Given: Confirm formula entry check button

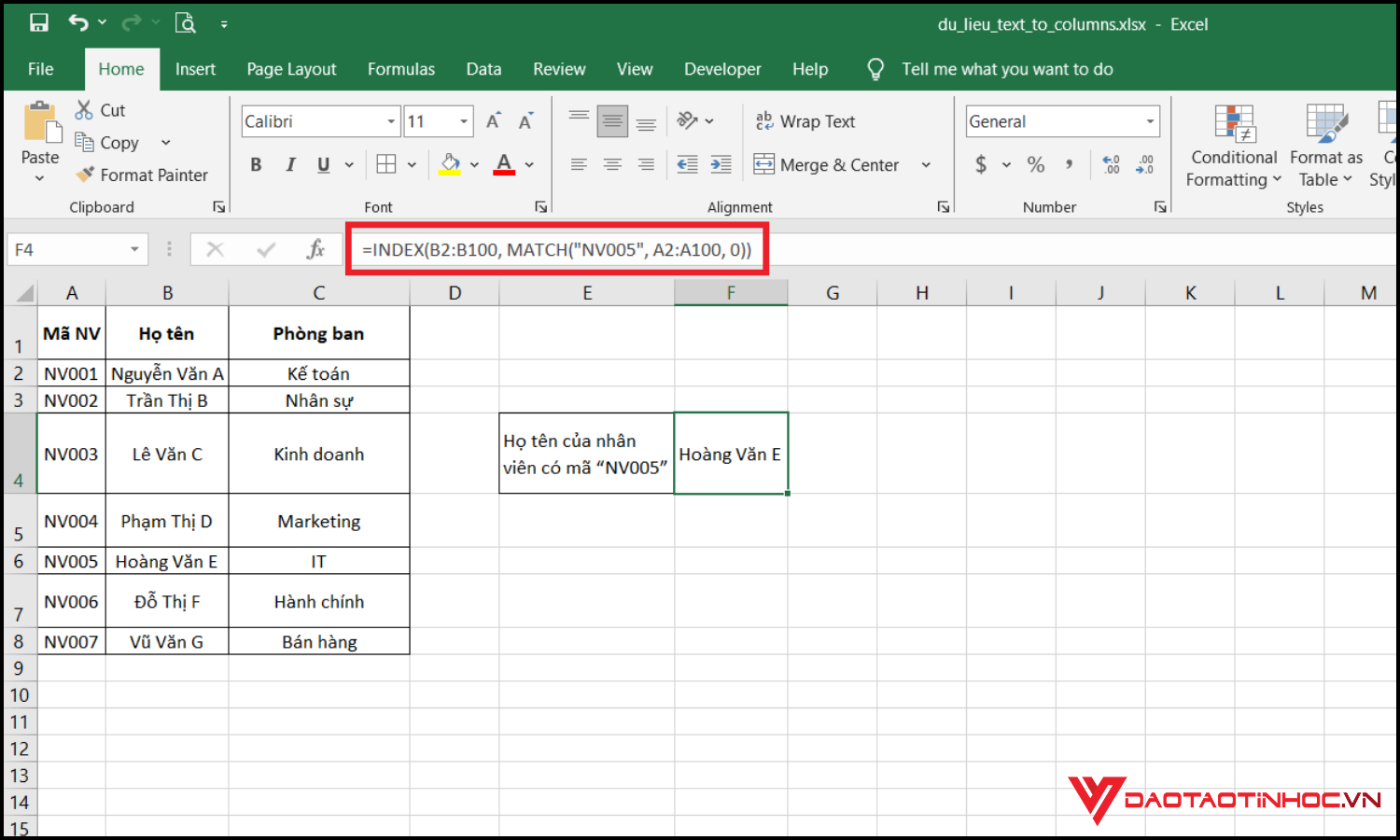Looking at the screenshot, I should [x=266, y=249].
